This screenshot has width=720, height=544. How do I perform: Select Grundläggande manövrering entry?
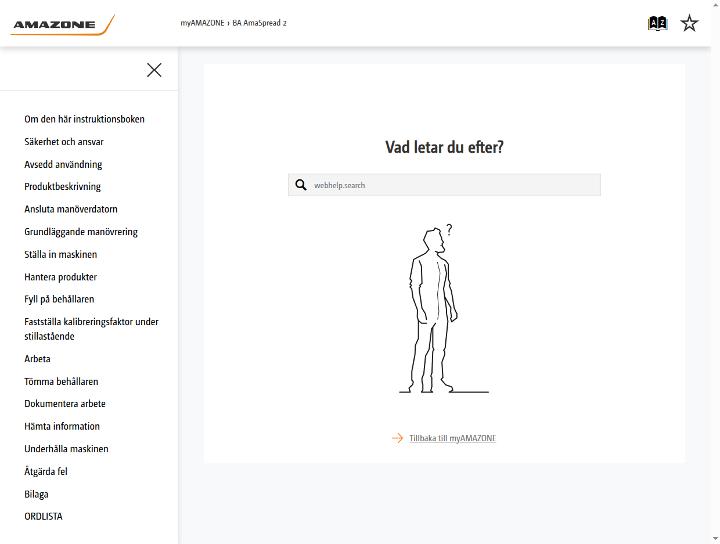click(x=81, y=232)
